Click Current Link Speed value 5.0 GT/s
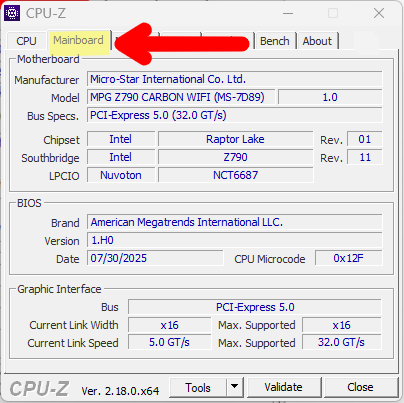 coord(170,343)
